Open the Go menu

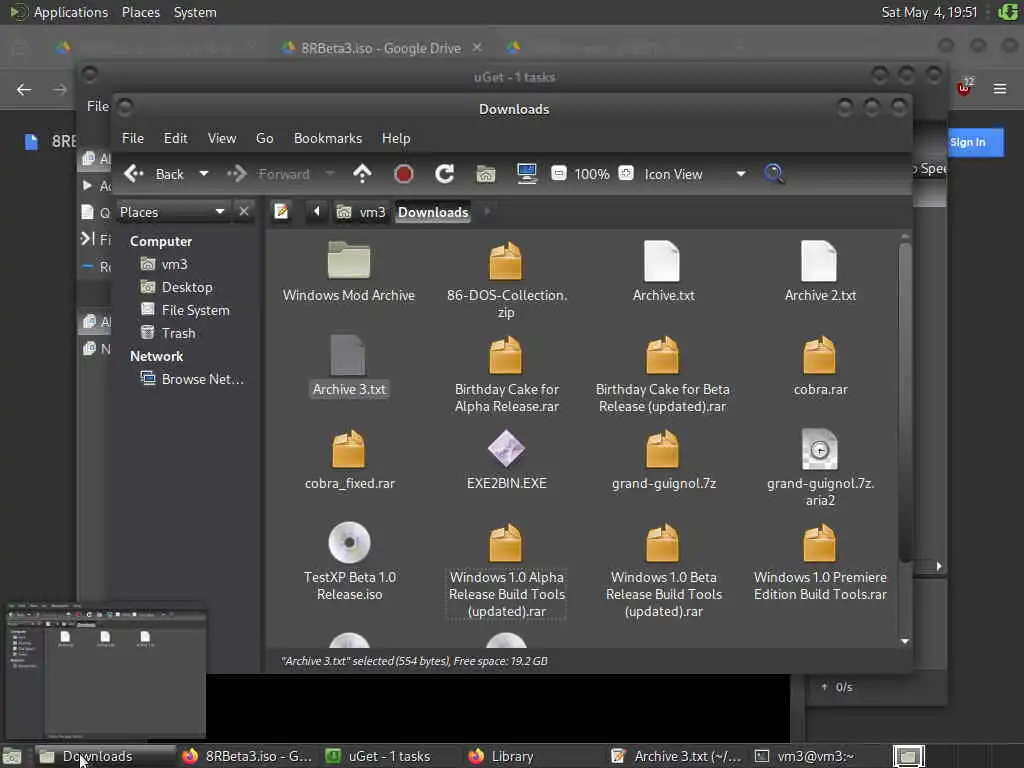pyautogui.click(x=264, y=138)
